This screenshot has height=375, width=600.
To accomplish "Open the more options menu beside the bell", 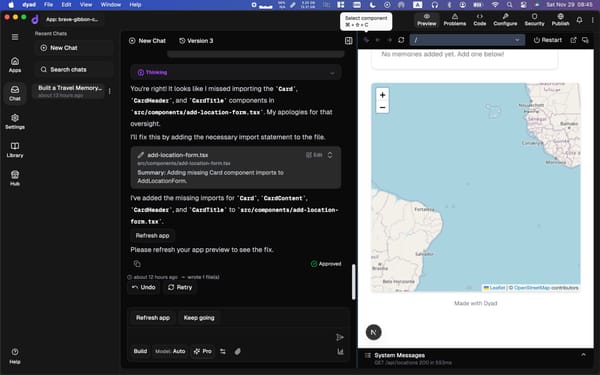I will (593, 20).
